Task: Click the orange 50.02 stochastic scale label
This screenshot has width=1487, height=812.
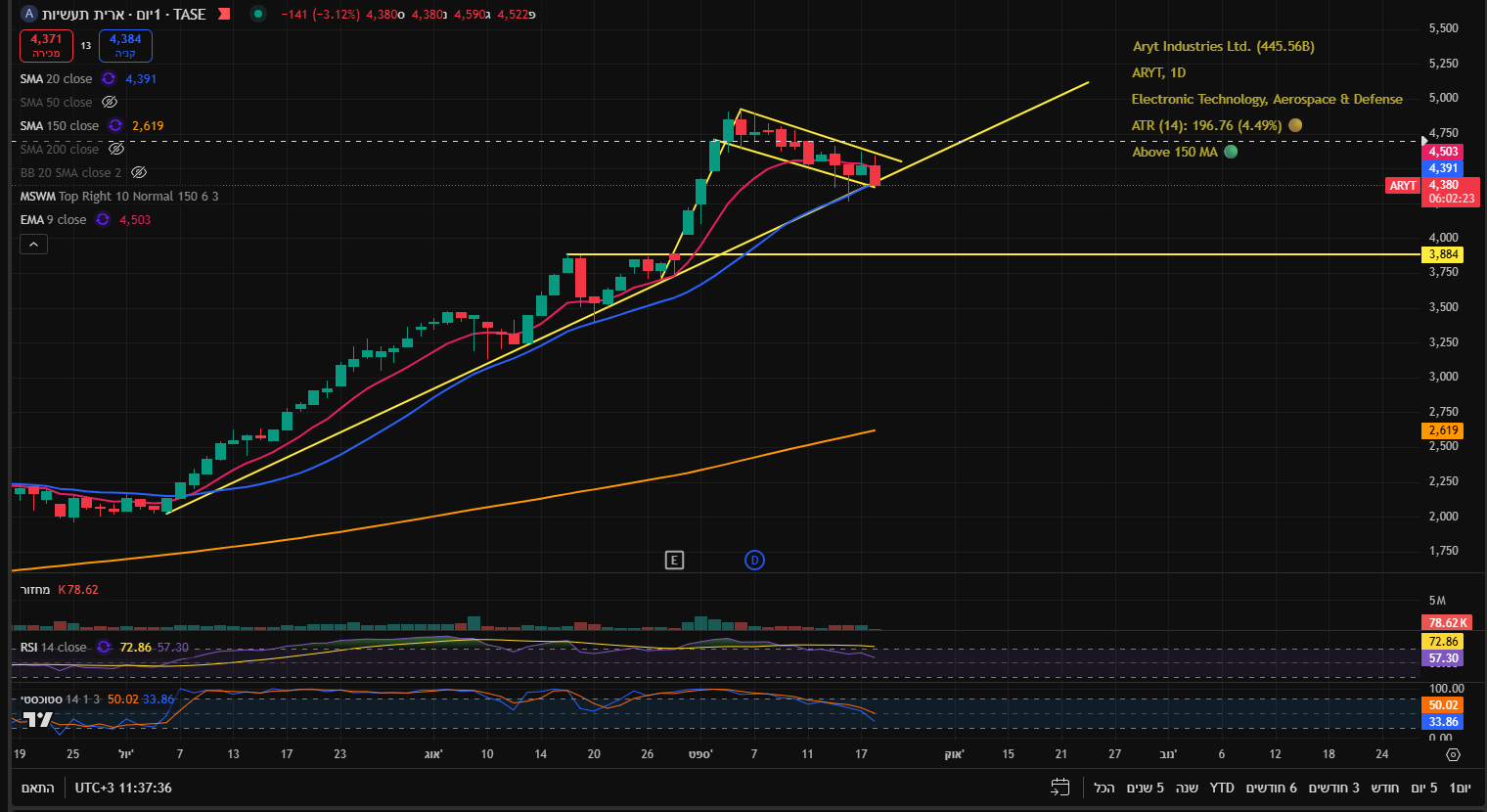Action: click(1443, 705)
